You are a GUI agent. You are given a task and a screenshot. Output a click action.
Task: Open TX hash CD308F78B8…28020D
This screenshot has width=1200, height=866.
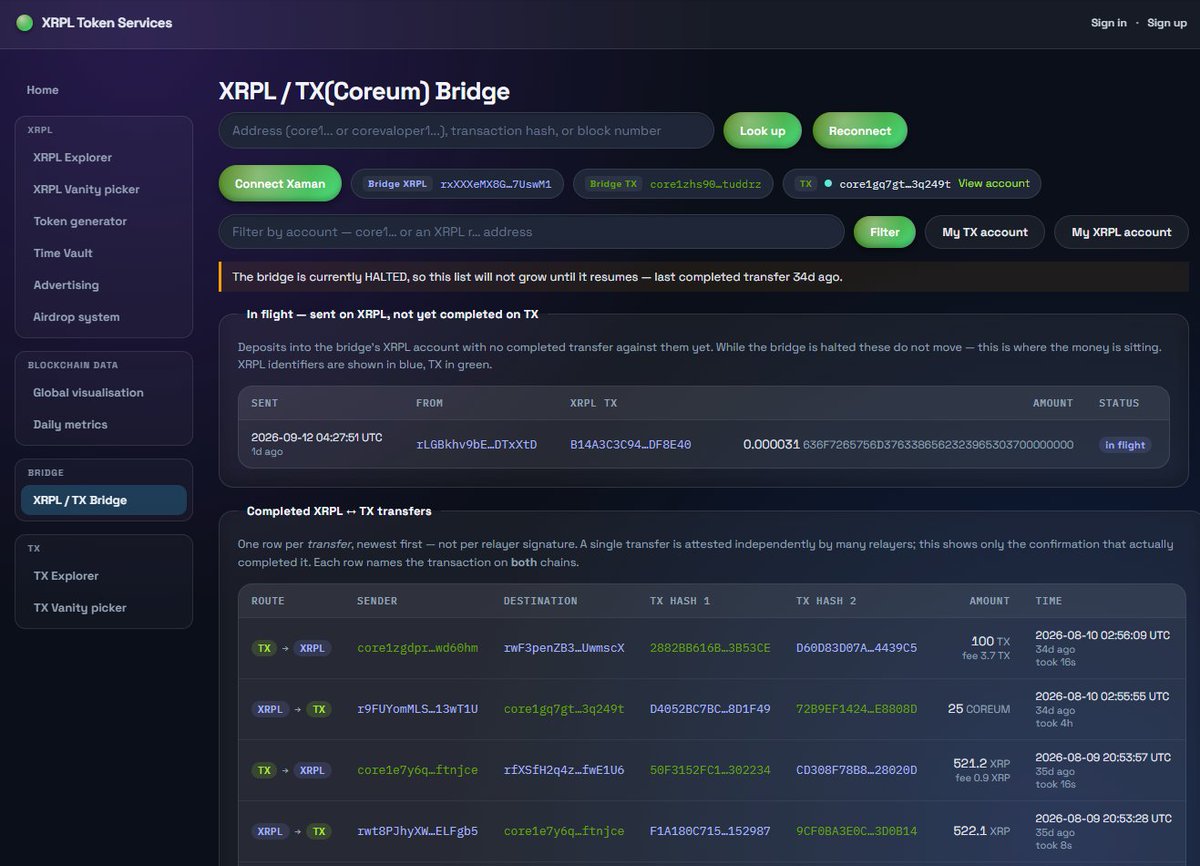[x=856, y=770]
